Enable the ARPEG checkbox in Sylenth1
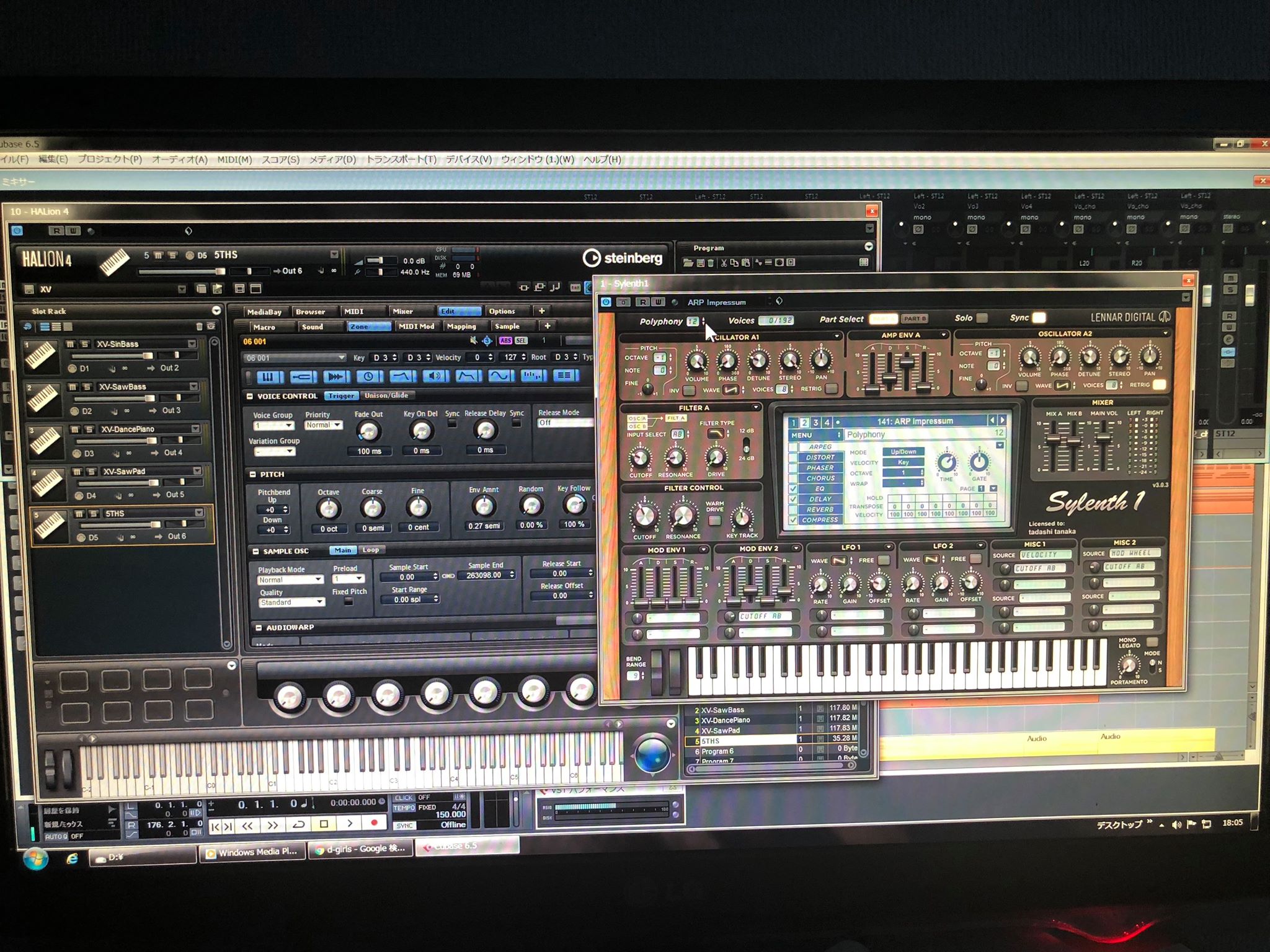 click(x=793, y=447)
